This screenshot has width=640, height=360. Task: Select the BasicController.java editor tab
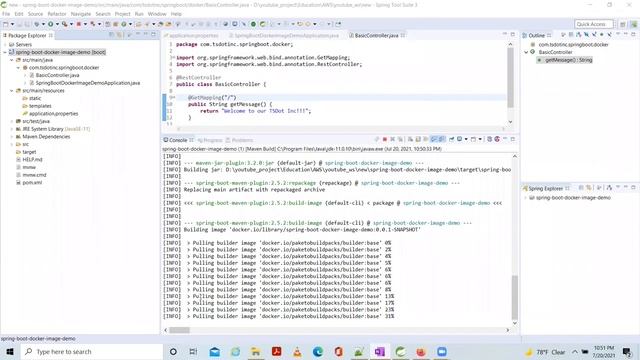pyautogui.click(x=376, y=36)
